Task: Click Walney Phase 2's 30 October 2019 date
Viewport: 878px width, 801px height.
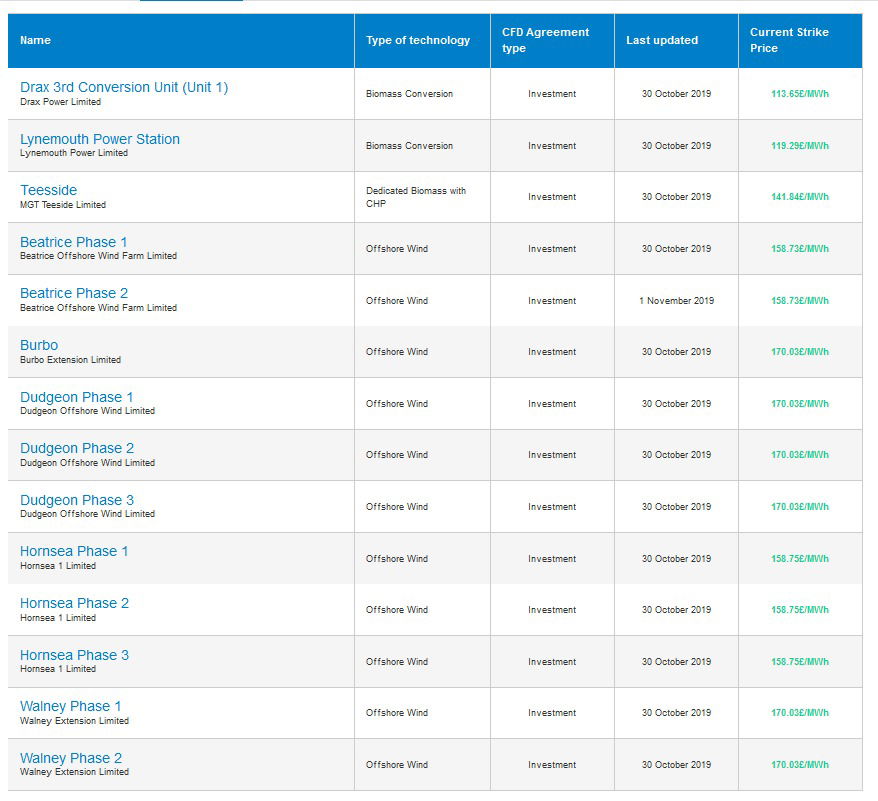Action: (676, 765)
